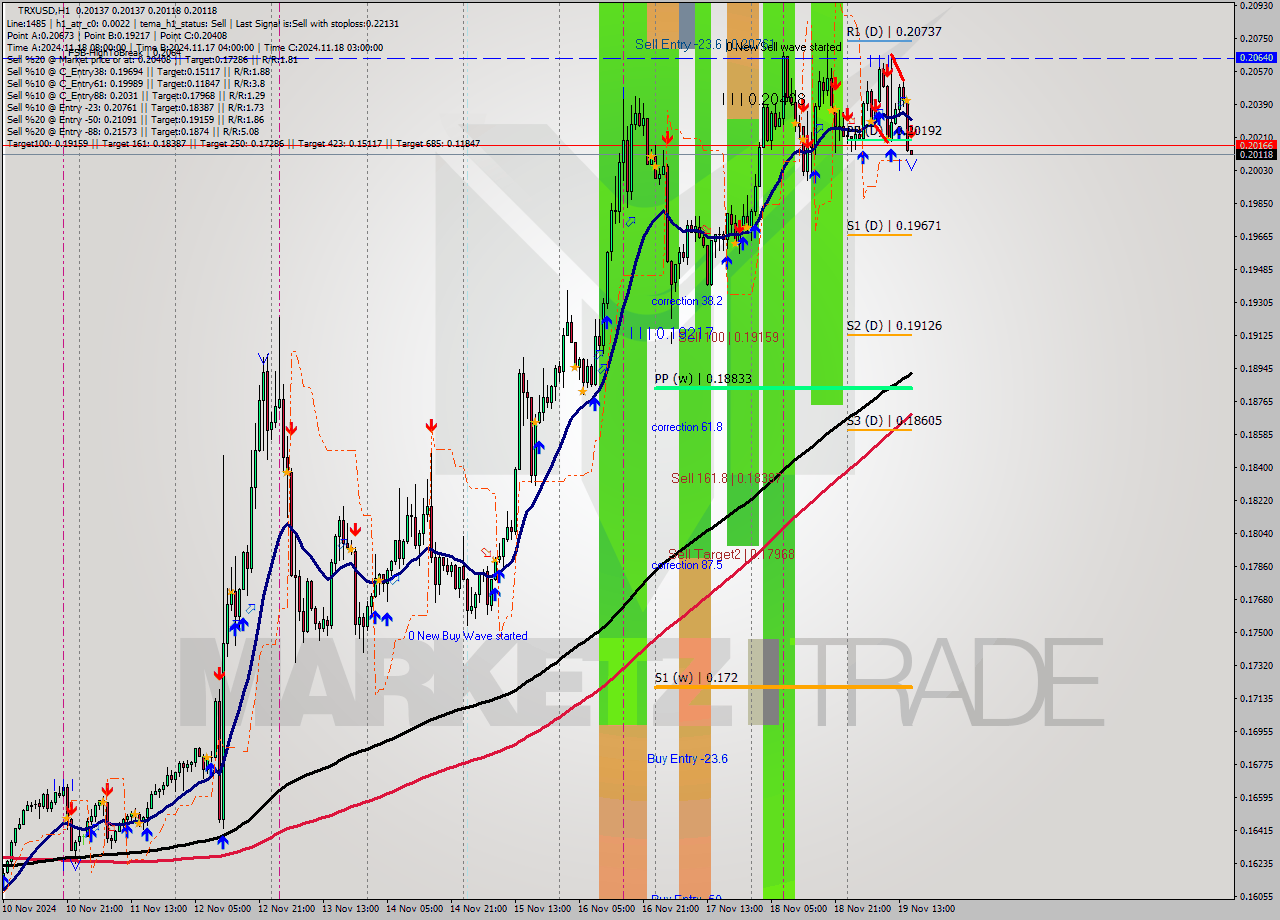1280x920 pixels.
Task: Click the 'Sell Target2 | 0.17968' label
Action: coord(731,554)
